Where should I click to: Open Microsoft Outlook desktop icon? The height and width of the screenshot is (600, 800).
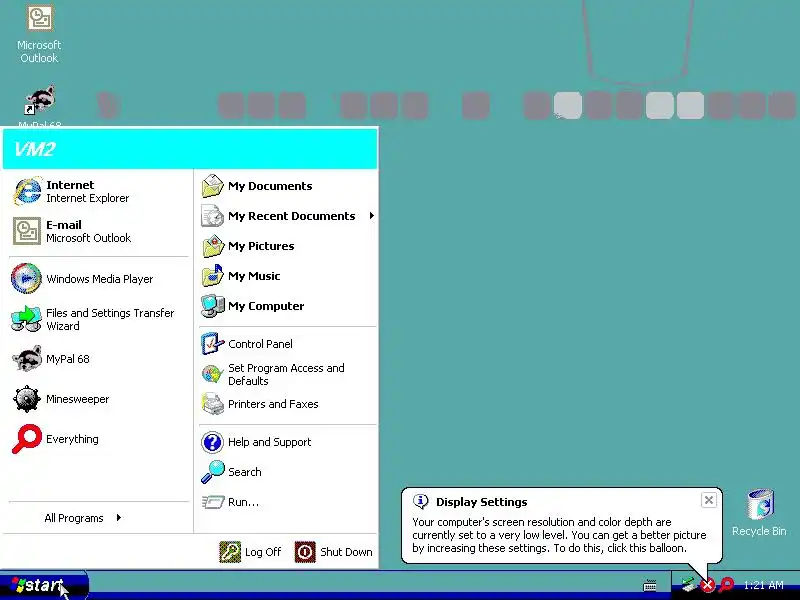pyautogui.click(x=39, y=33)
